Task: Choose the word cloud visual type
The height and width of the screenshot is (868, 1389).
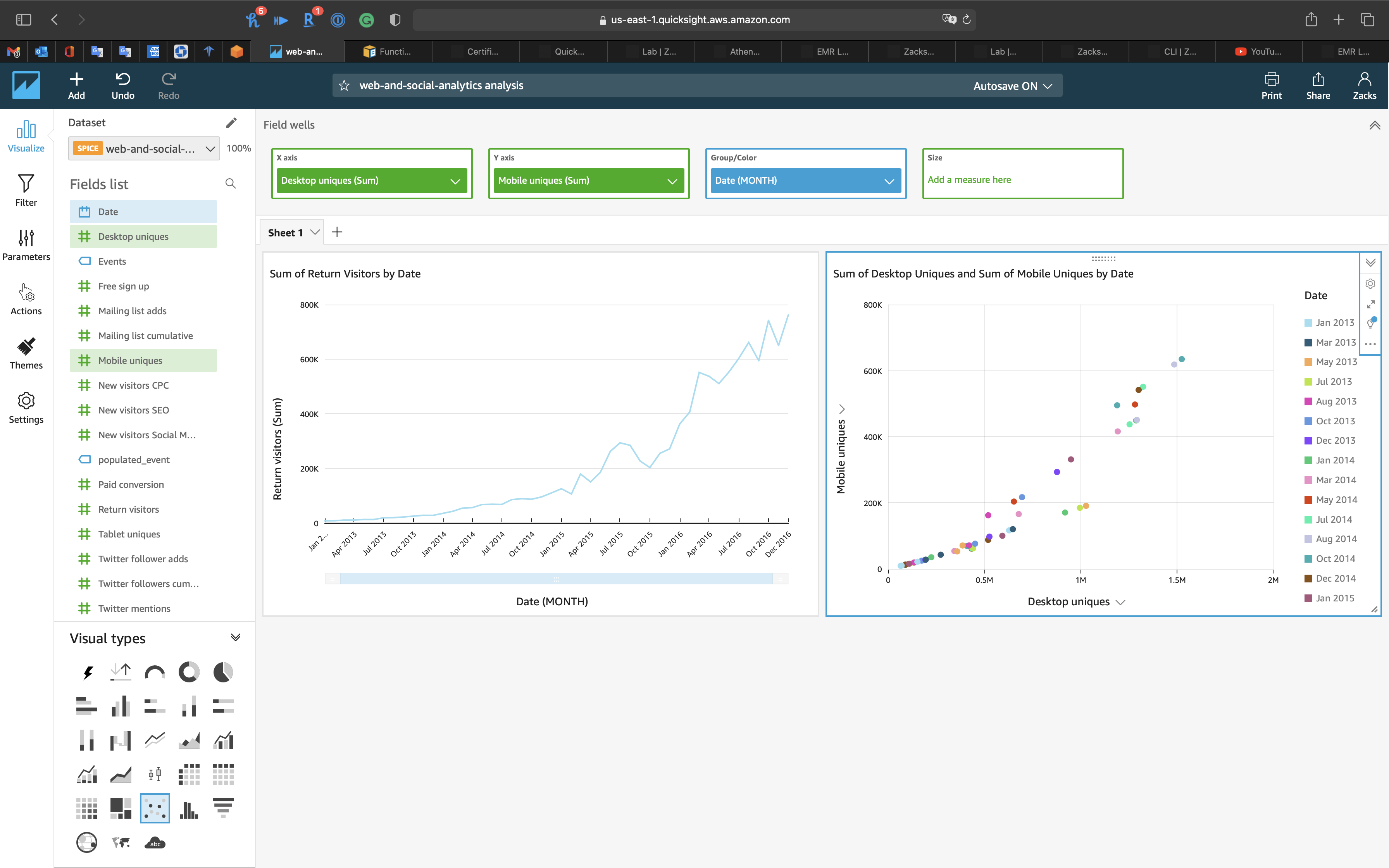Action: (155, 843)
